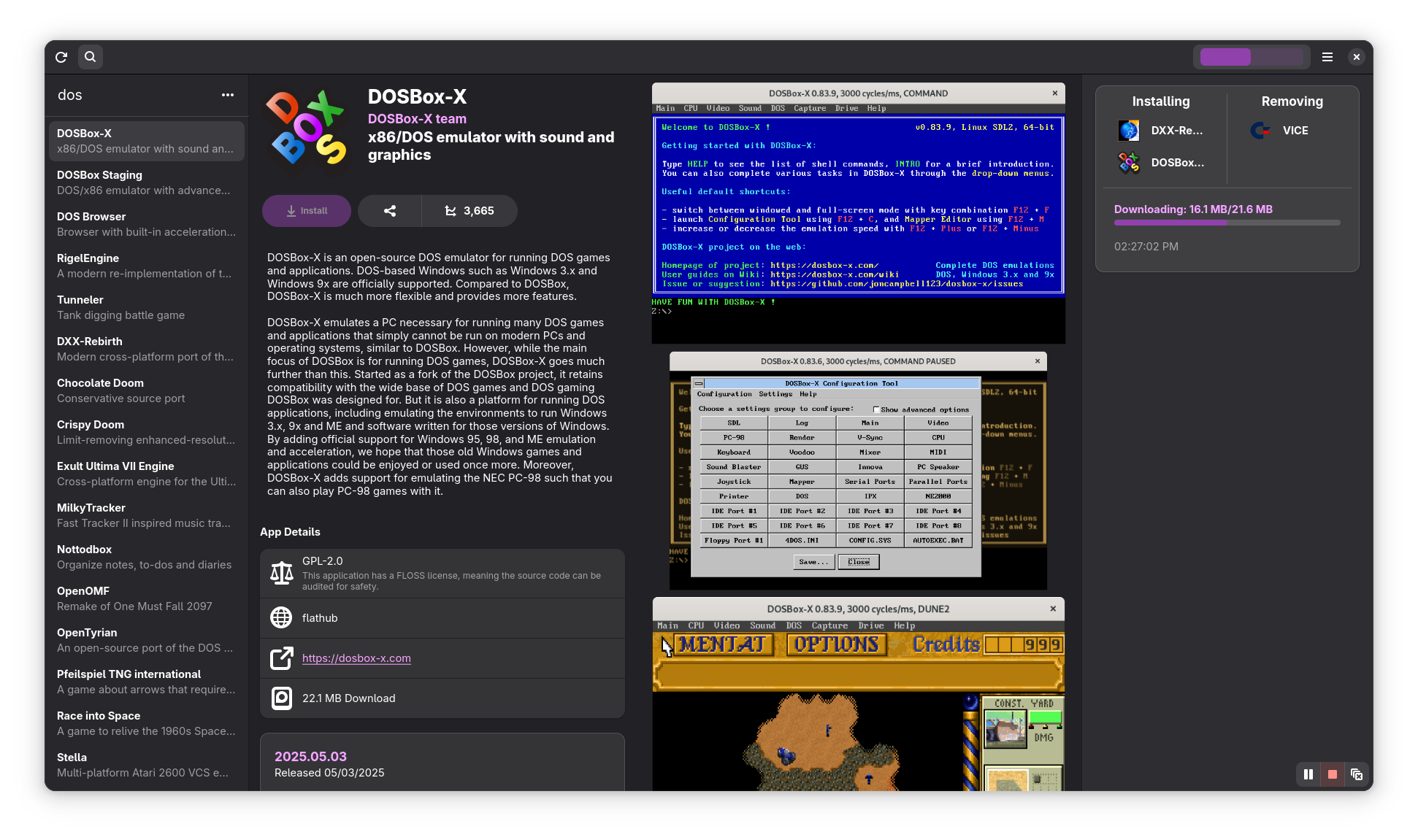
Task: Select Nottodbox in the results list
Action: (147, 557)
